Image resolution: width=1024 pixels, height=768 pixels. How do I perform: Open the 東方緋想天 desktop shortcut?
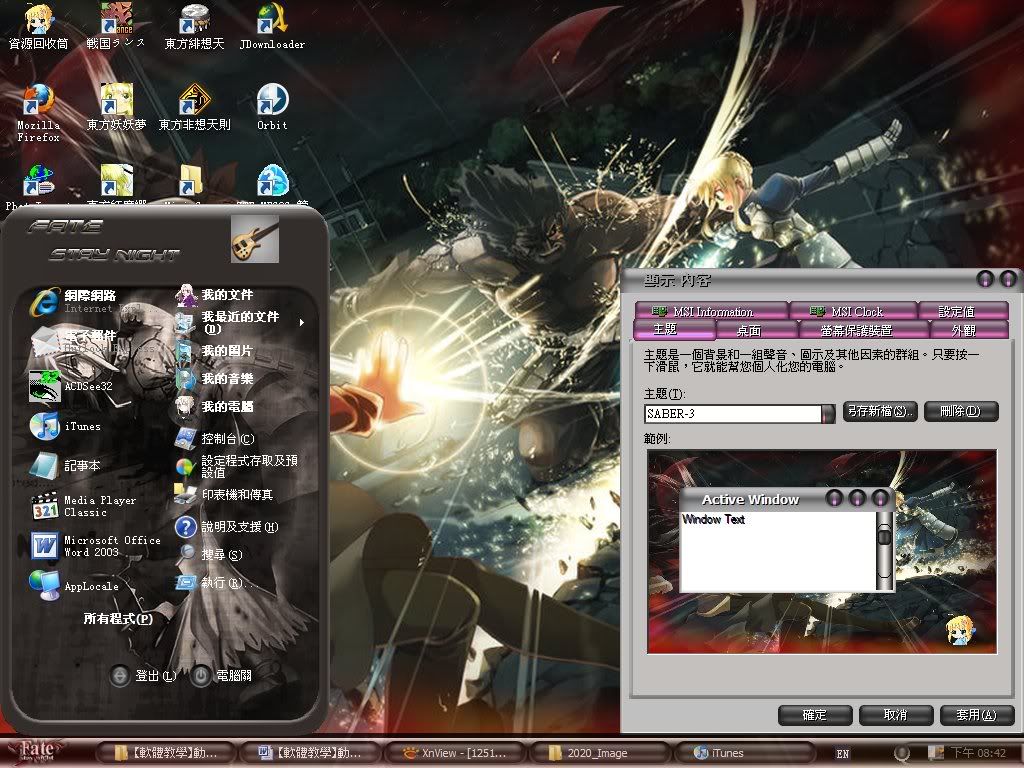coord(195,26)
